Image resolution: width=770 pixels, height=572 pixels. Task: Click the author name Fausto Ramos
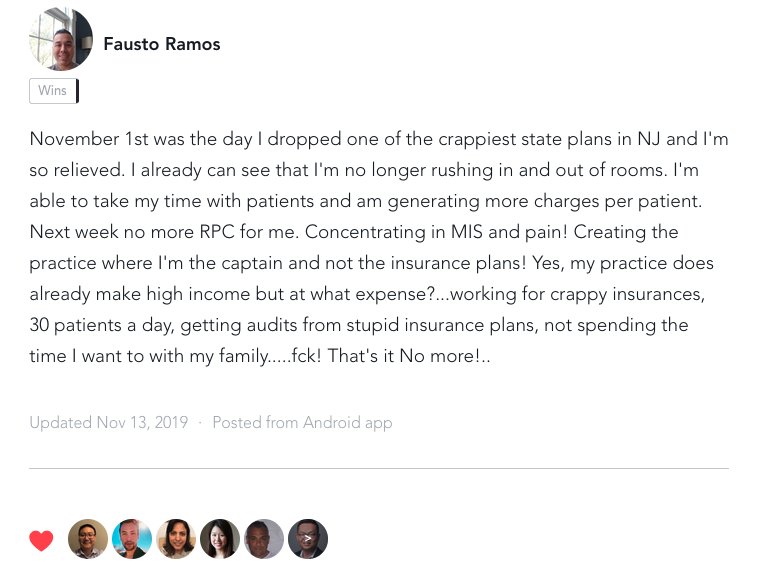pos(162,44)
